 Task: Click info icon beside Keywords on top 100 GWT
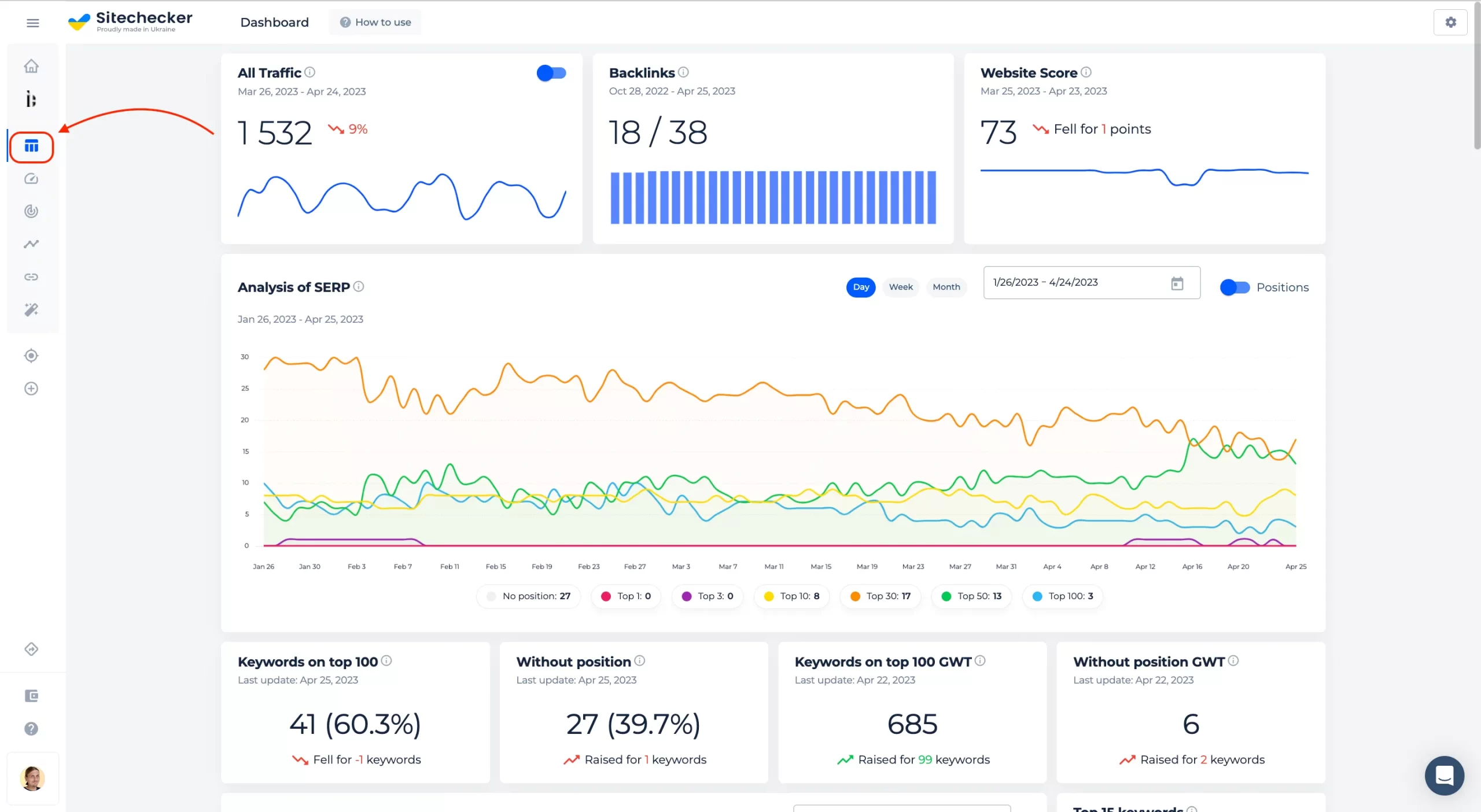[x=979, y=660]
